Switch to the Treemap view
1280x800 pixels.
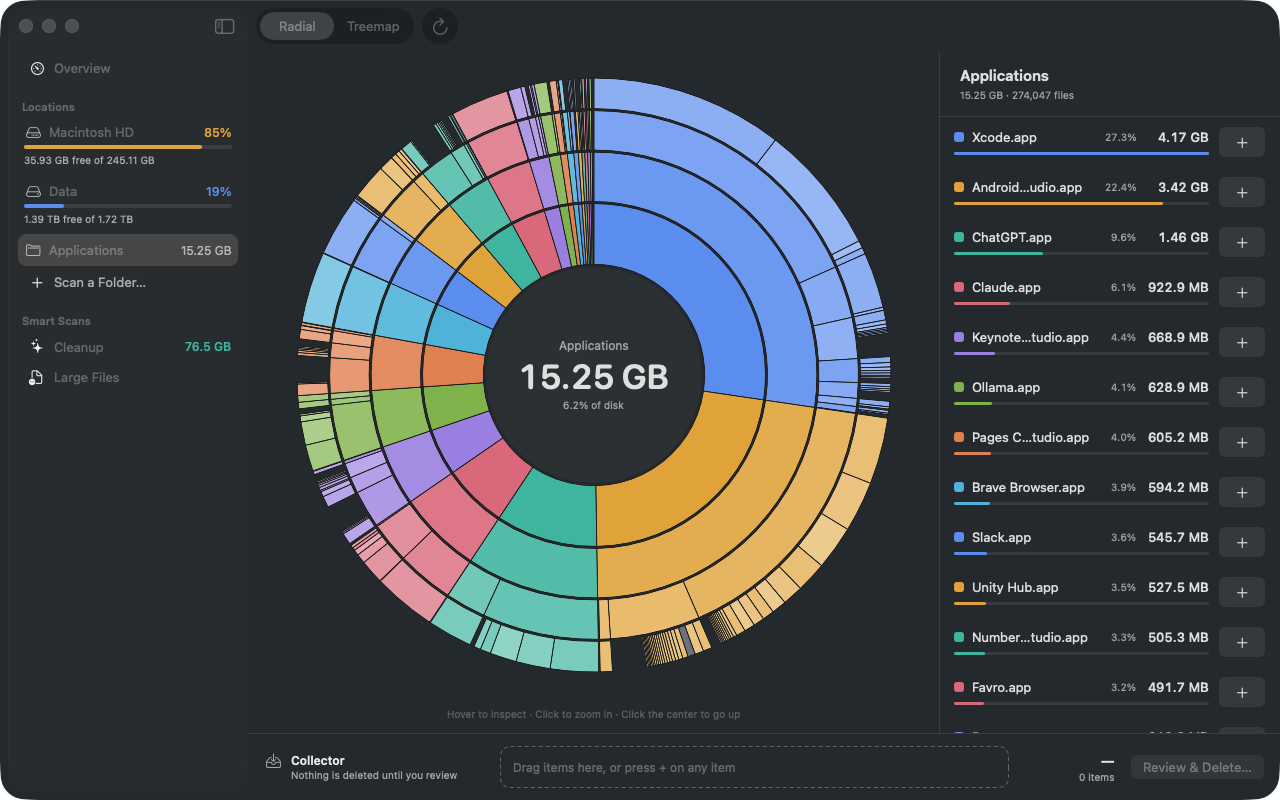[x=373, y=27]
